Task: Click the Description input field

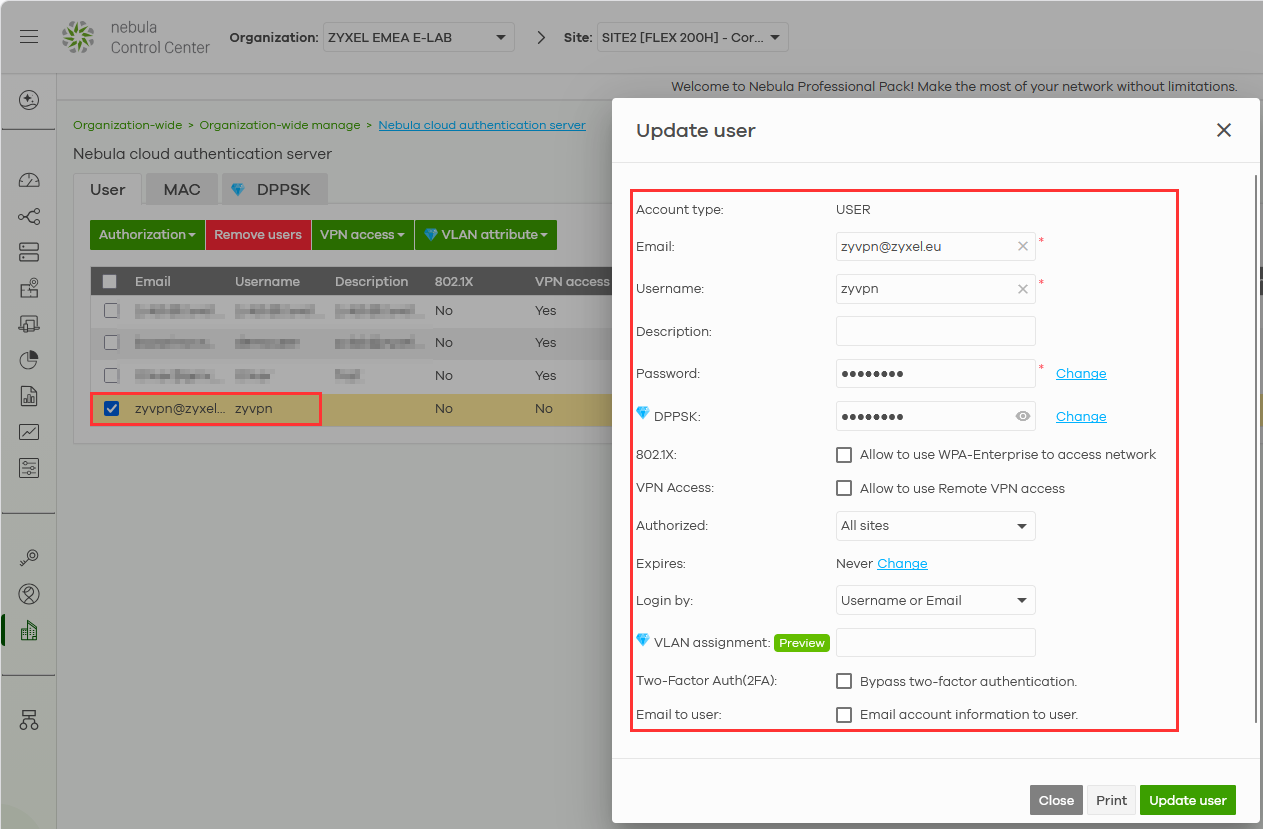Action: pyautogui.click(x=935, y=331)
